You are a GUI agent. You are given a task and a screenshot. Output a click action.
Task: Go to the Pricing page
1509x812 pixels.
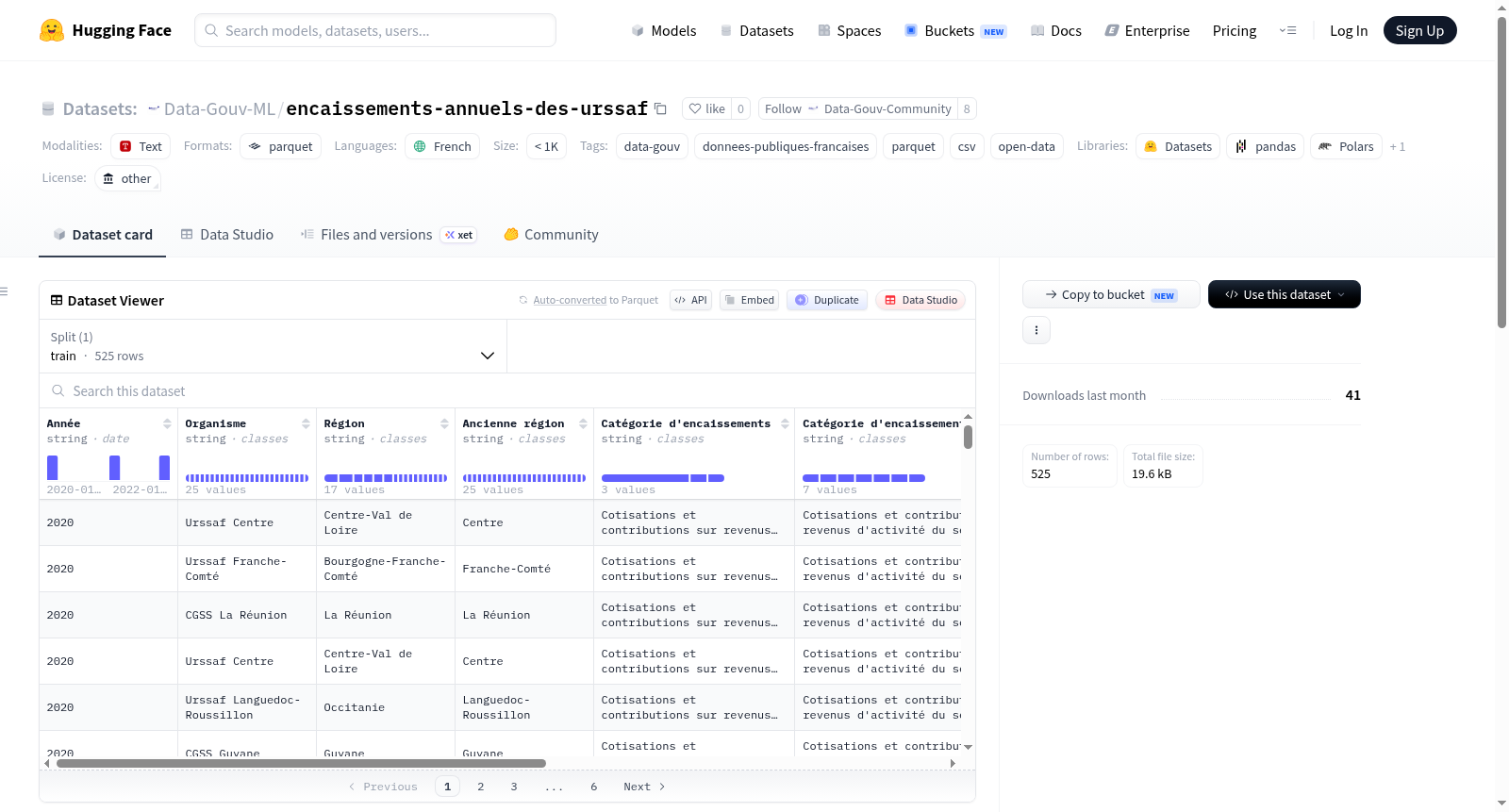point(1235,30)
